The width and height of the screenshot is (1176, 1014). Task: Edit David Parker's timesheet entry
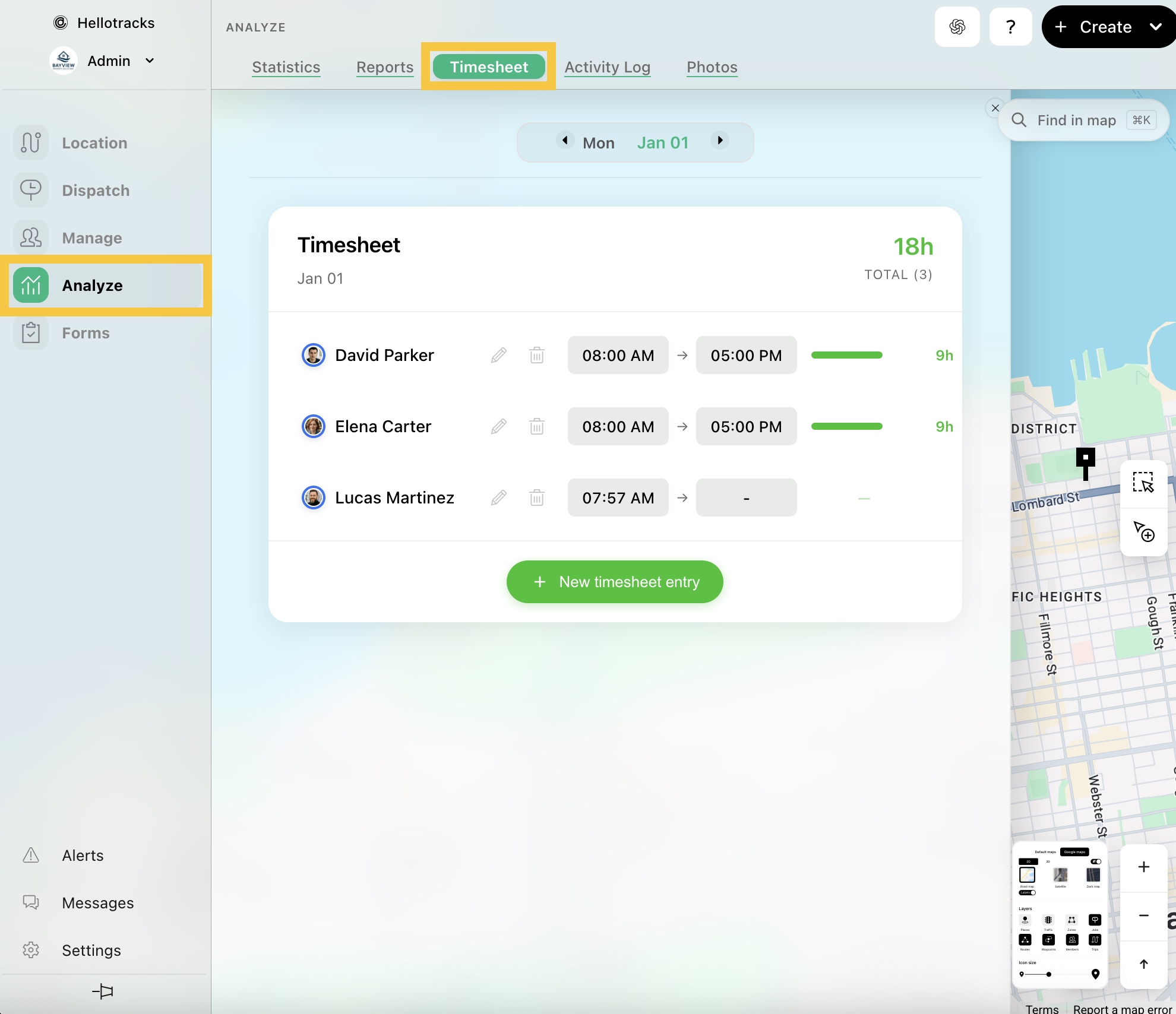(x=499, y=355)
